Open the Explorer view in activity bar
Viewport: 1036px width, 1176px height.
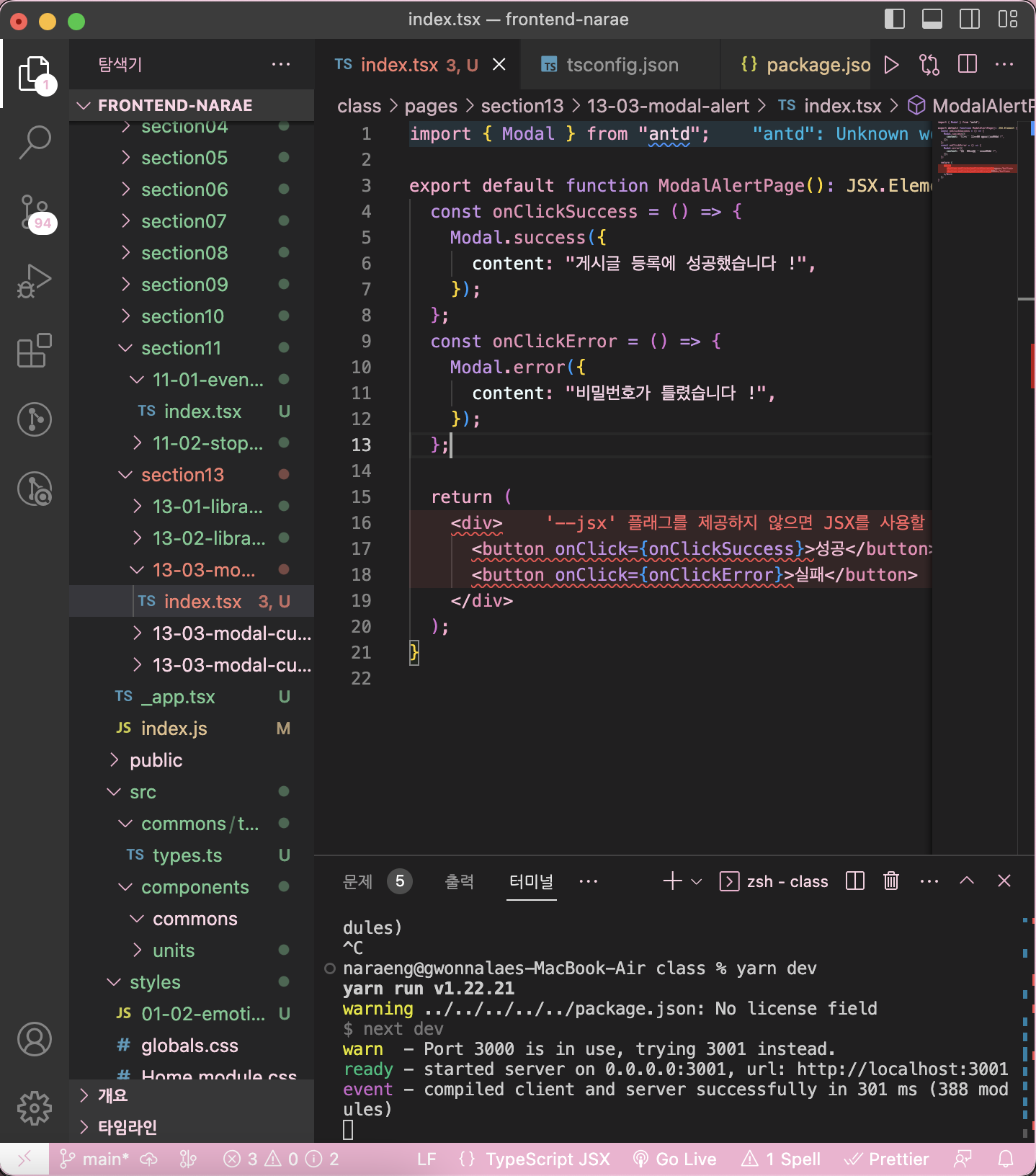click(35, 73)
